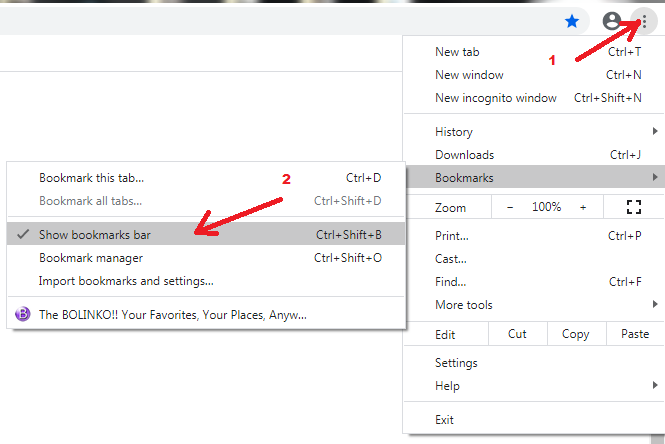Screen dimensions: 665x444
Task: Open Chrome Settings
Action: click(456, 363)
